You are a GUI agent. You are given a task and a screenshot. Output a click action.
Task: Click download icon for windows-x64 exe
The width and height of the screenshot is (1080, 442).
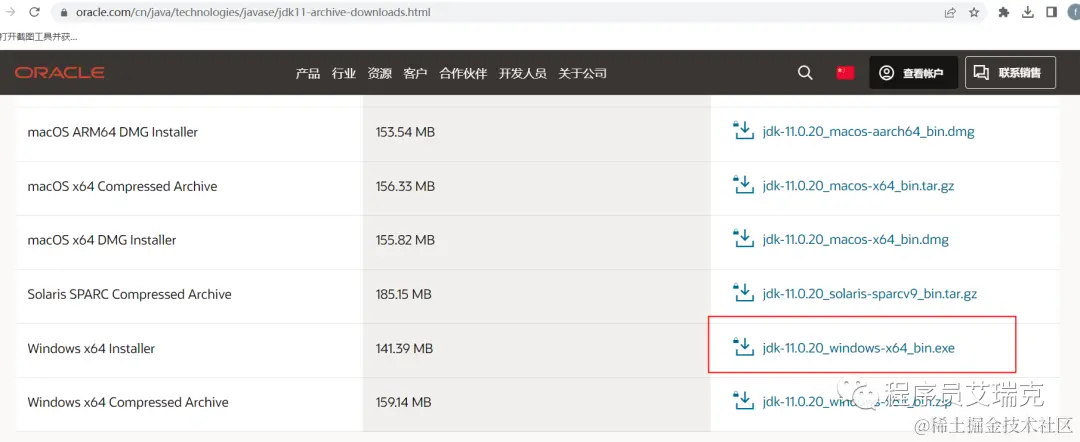pos(743,347)
